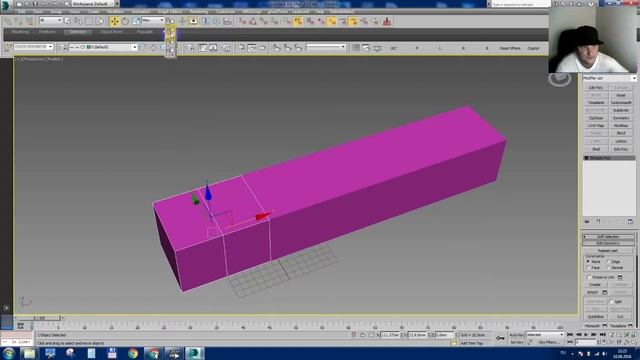
Task: Click the Select and Manipulate icon
Action: pyautogui.click(x=182, y=21)
